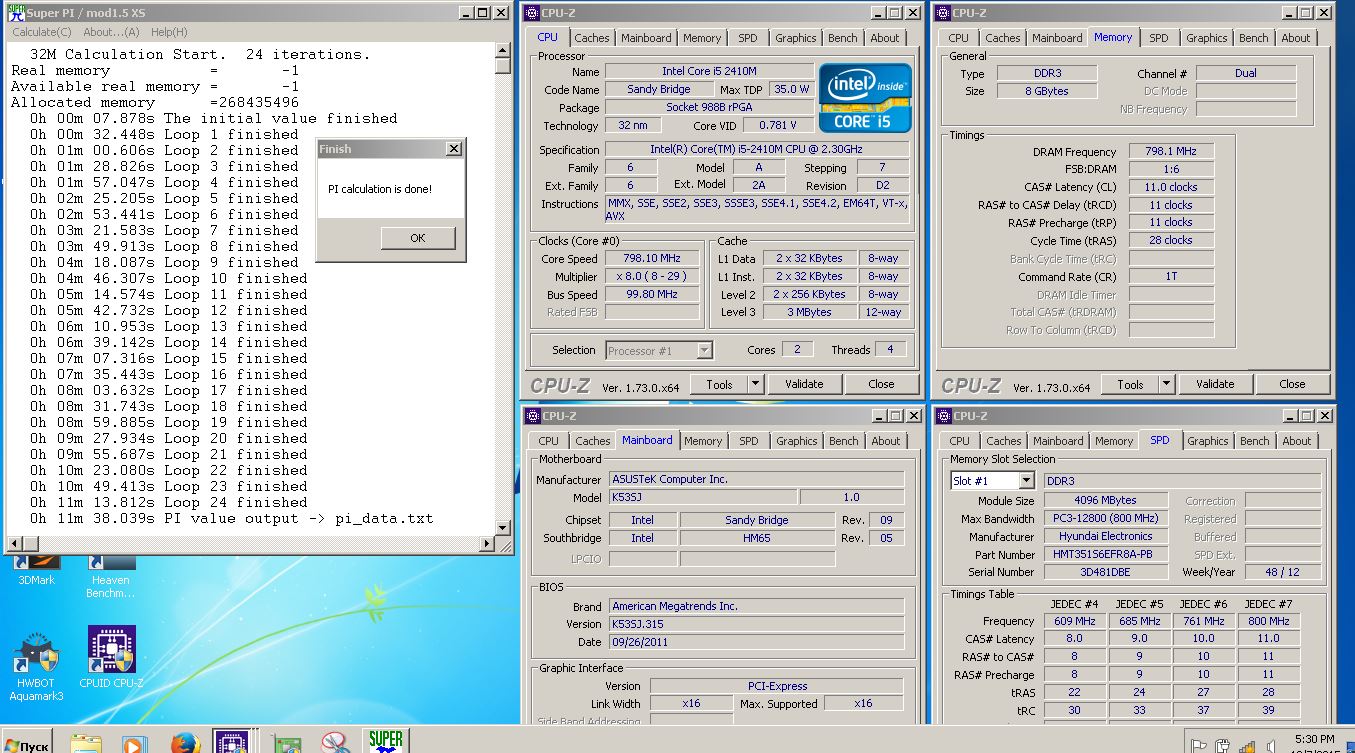1355x753 pixels.
Task: Open Bench tab in SPD window
Action: [x=1254, y=441]
